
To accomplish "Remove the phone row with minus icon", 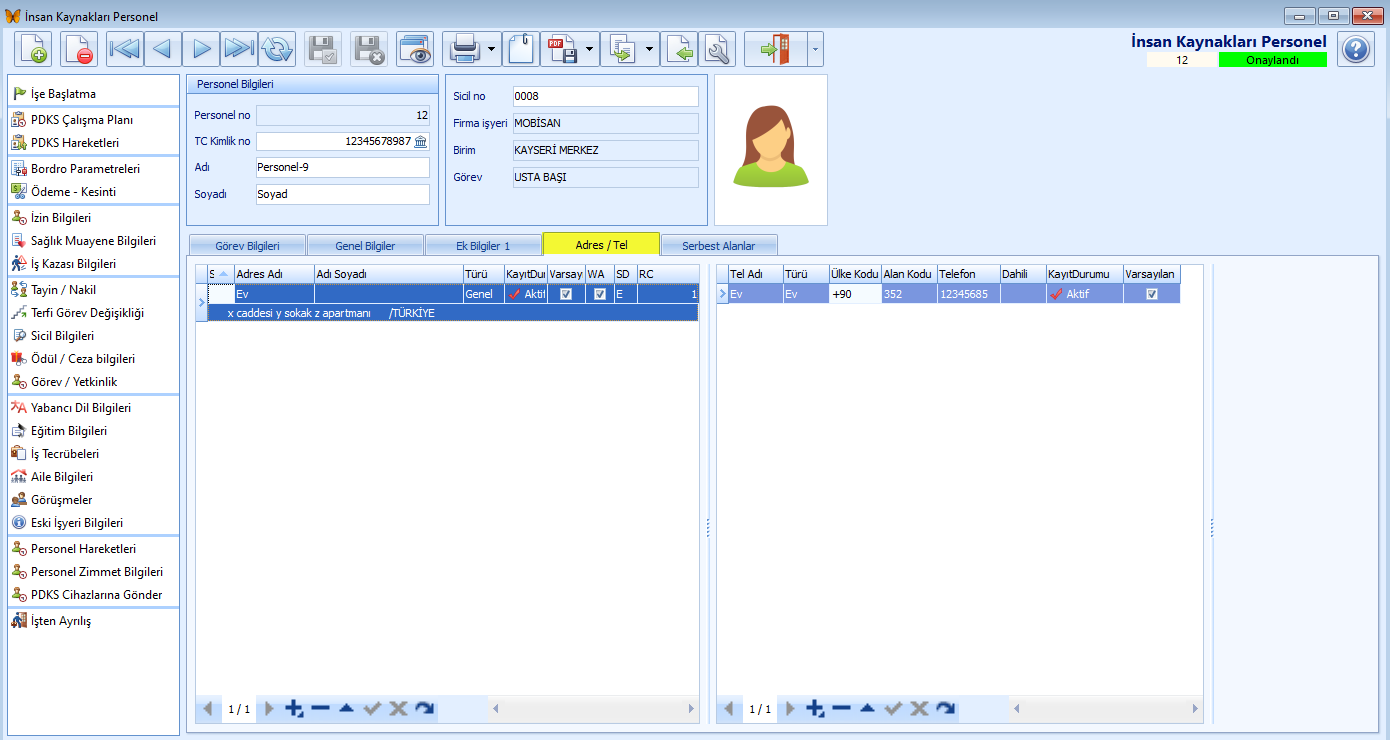I will [x=840, y=708].
